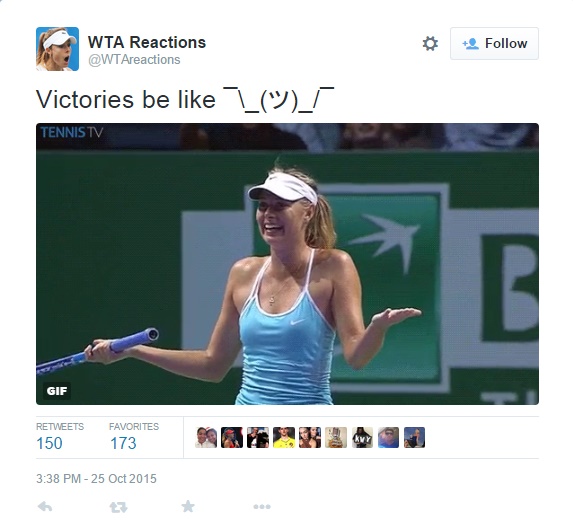Open avatar of man in sunglasses

pyautogui.click(x=388, y=437)
